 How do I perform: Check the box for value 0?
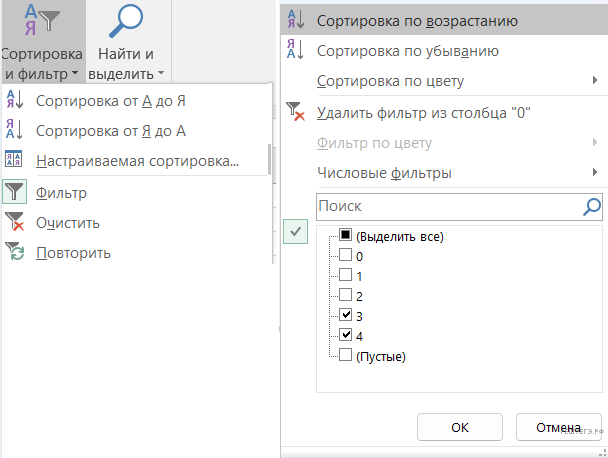click(x=345, y=255)
